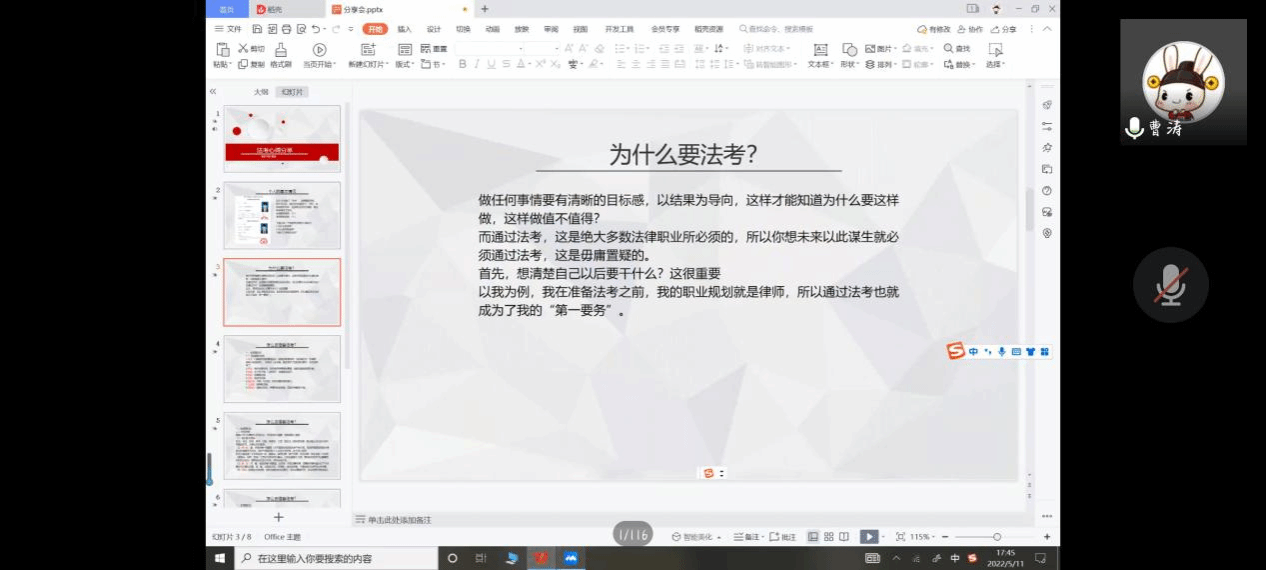Toggle the notes (备注) pane in status bar

pyautogui.click(x=745, y=537)
